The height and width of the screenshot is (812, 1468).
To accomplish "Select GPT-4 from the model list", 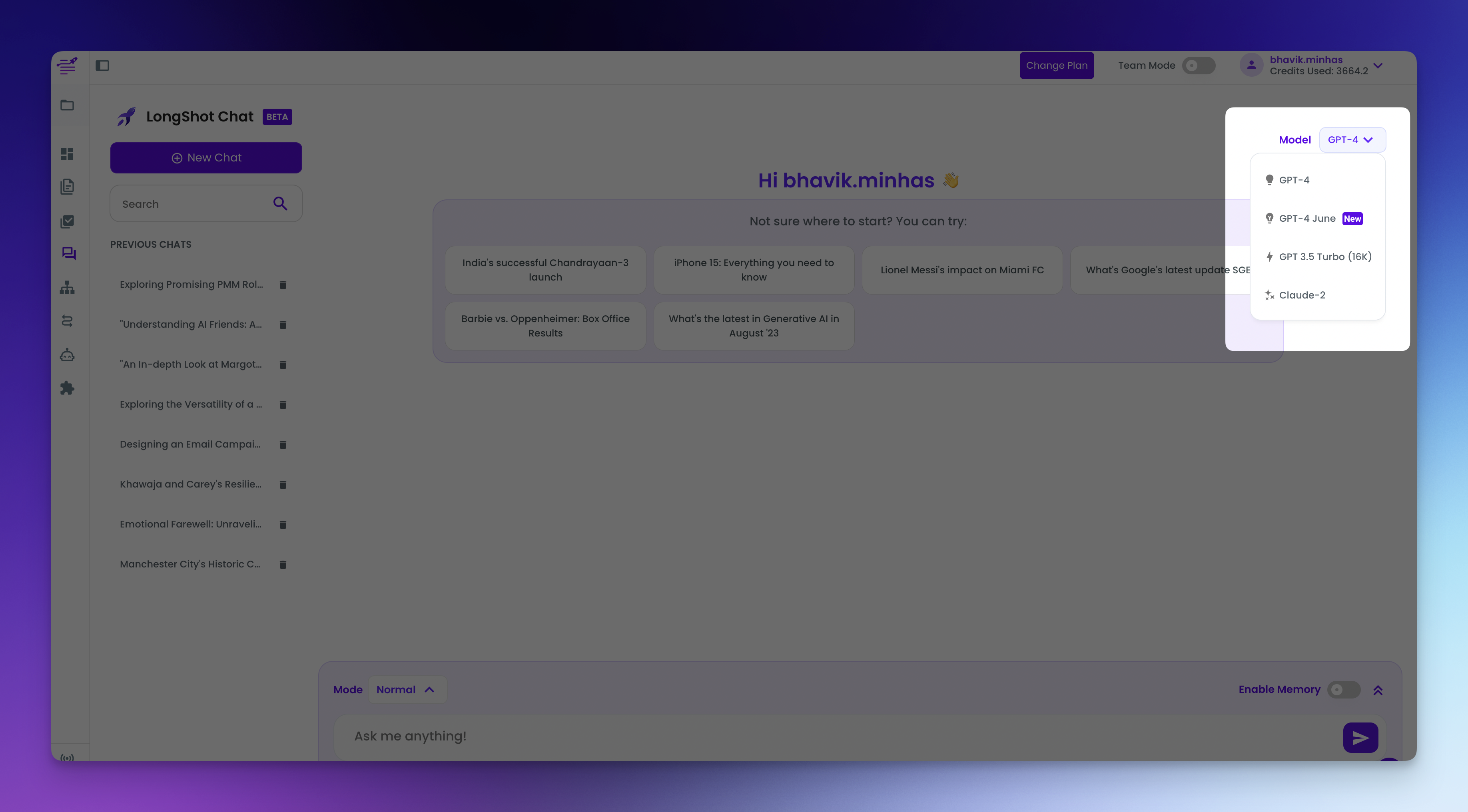I will (1318, 180).
